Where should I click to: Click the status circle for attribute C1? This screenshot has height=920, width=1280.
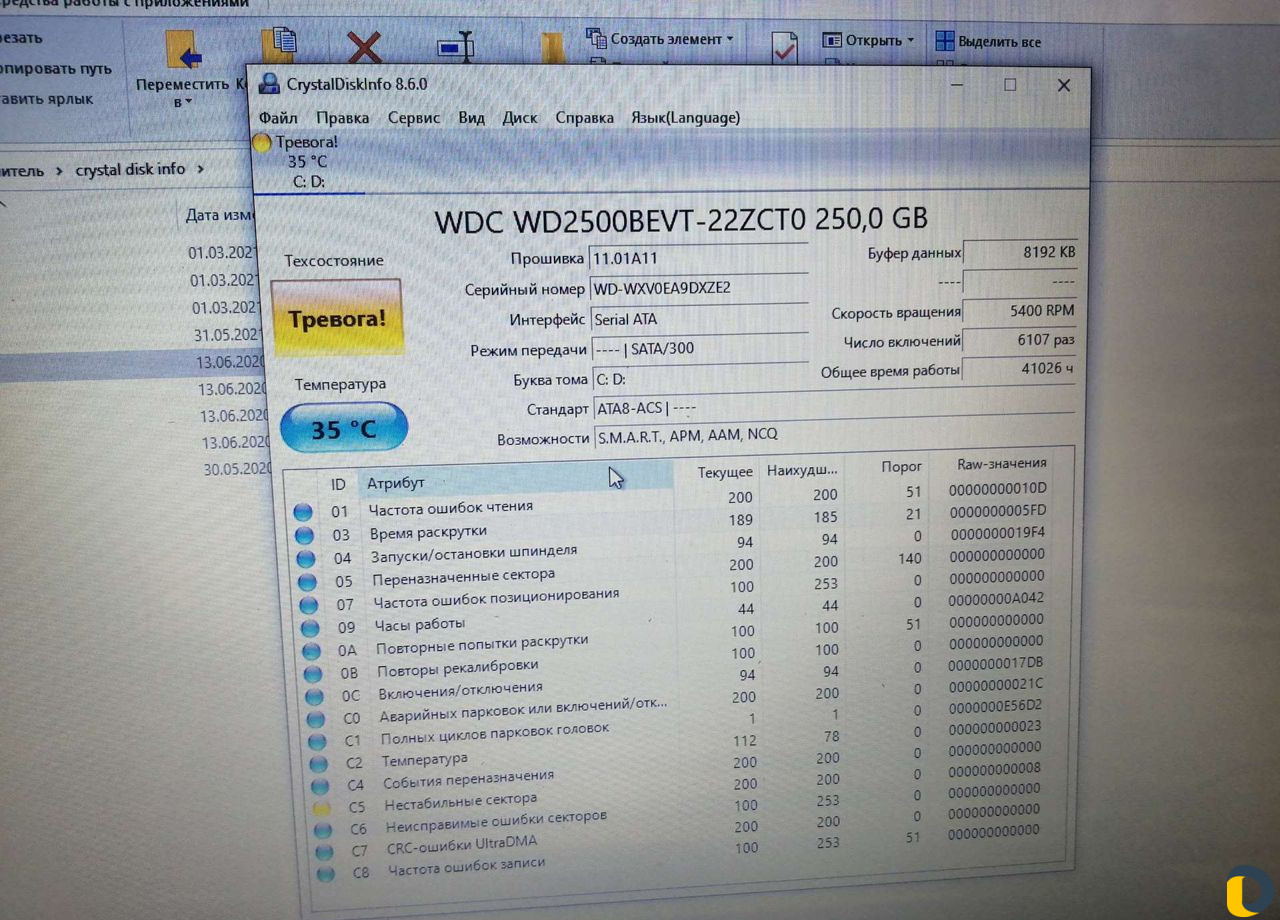(x=317, y=742)
